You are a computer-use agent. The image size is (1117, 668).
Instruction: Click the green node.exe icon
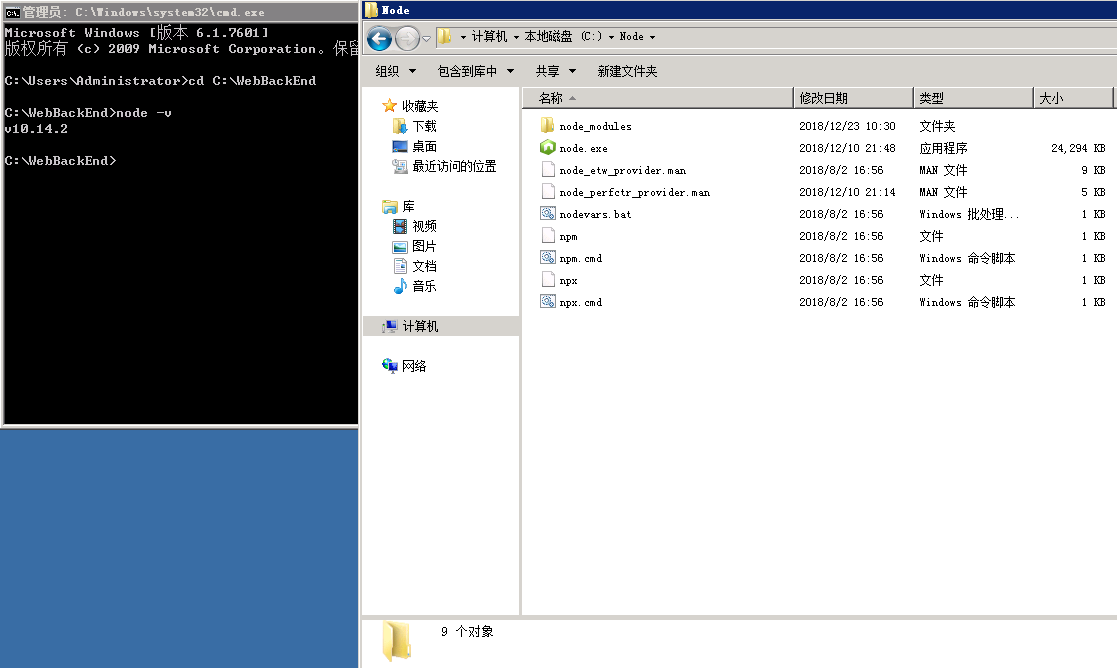point(547,147)
